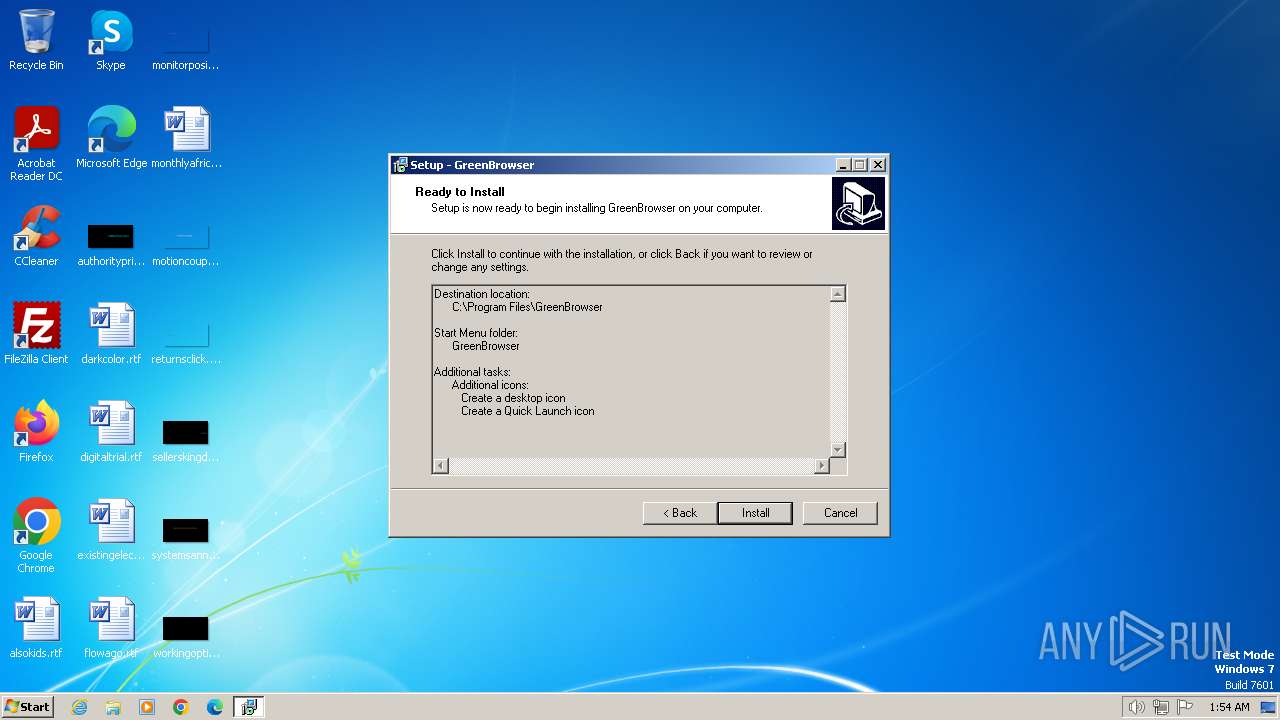Close the Setup - GreenBrowser window
Viewport: 1280px width, 720px height.
[x=877, y=165]
